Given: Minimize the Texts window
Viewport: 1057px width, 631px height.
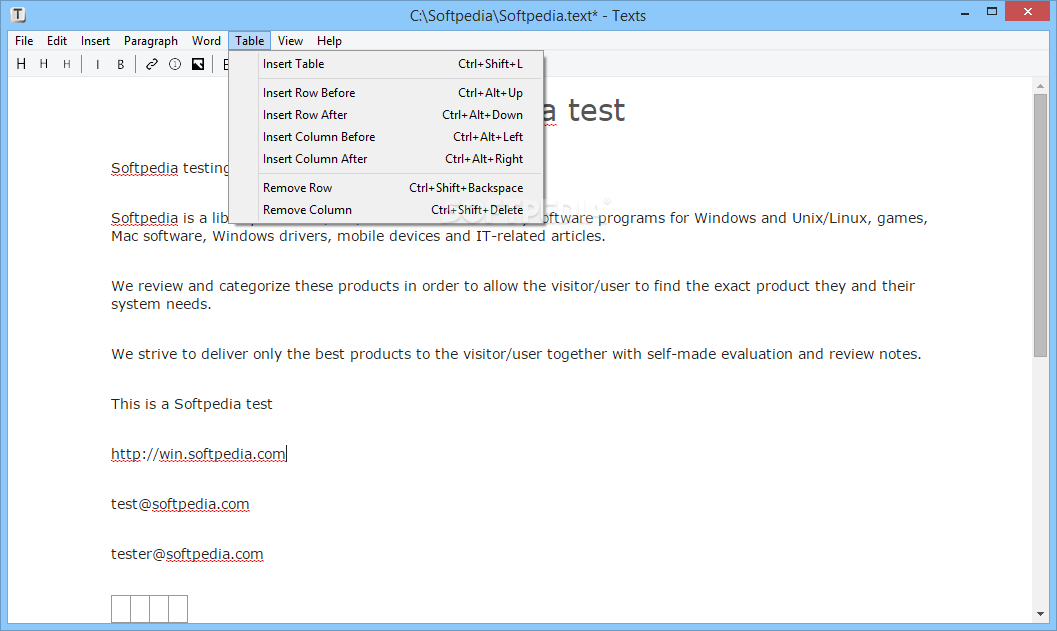Looking at the screenshot, I should 965,13.
